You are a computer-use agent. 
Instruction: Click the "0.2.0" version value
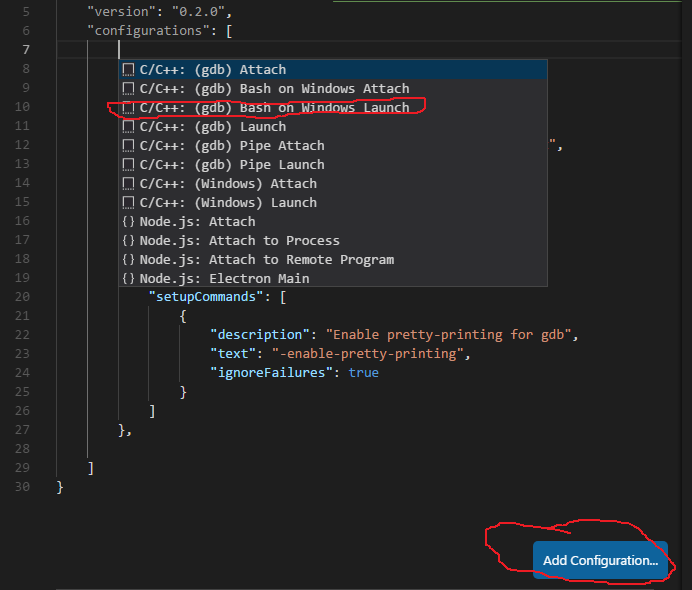pos(198,12)
